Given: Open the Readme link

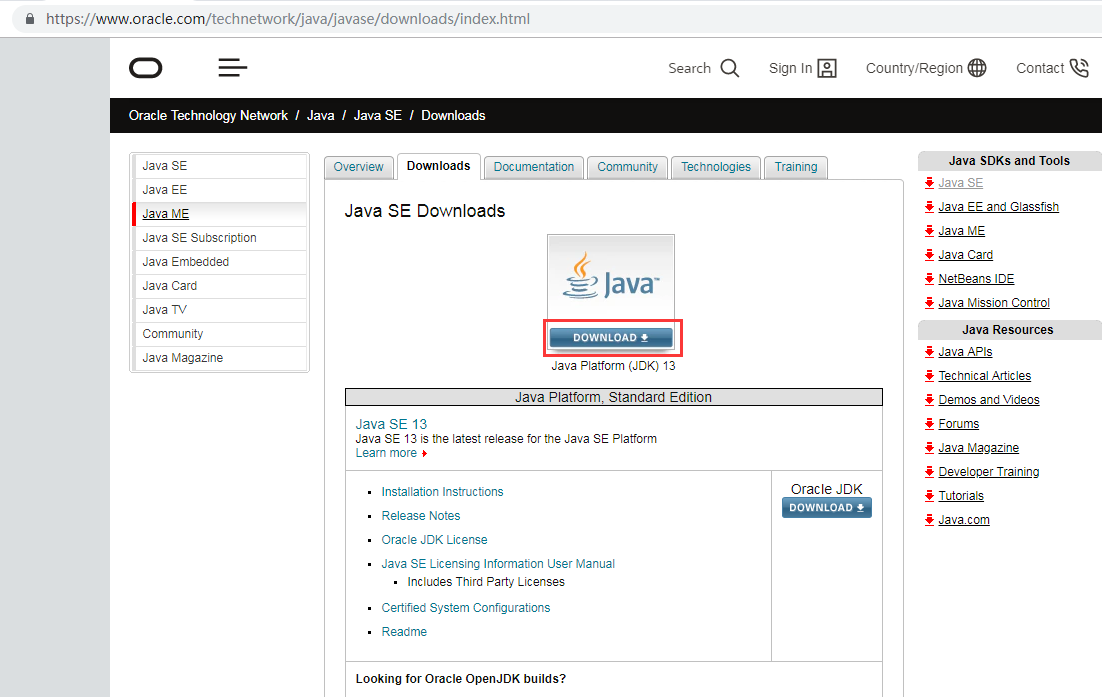Looking at the screenshot, I should click(404, 632).
